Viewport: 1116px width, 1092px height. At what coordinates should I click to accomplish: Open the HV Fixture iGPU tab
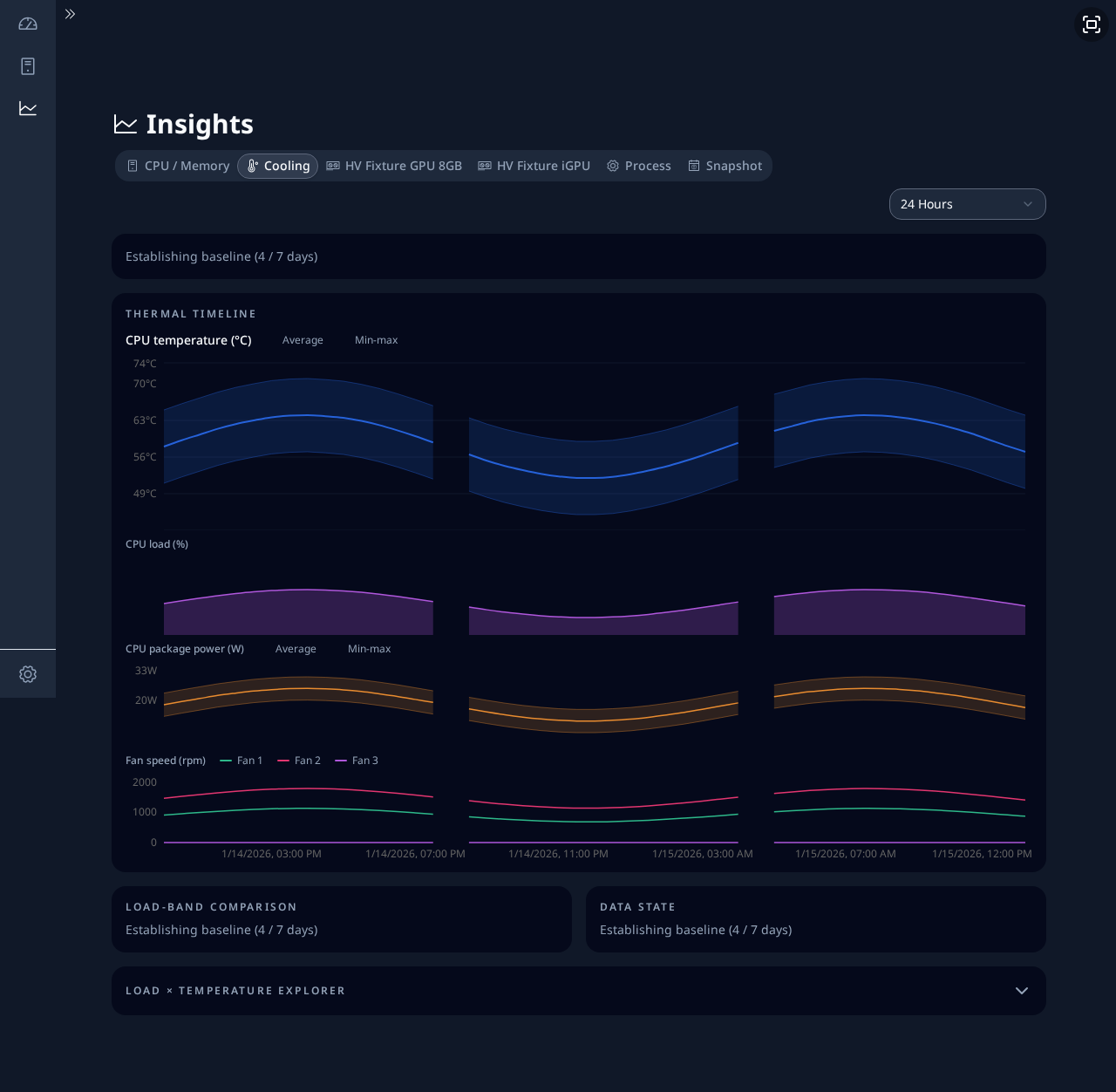534,166
